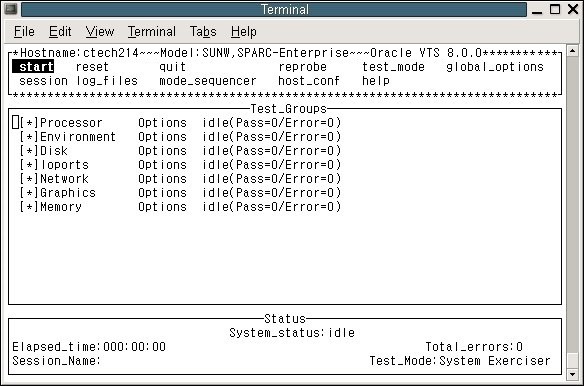The width and height of the screenshot is (584, 386).
Task: Click the reprobe command
Action: (x=302, y=67)
